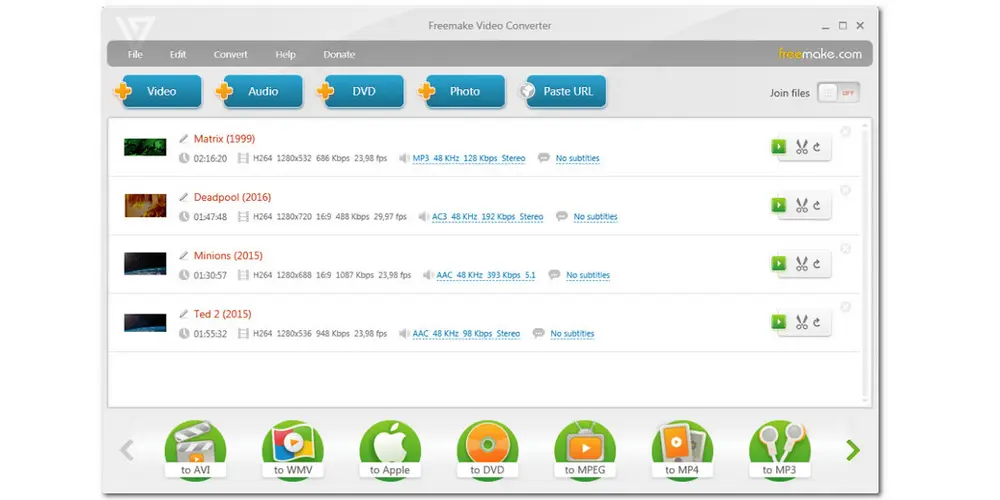Click the Ted 2 (2015) thumbnail

(145, 322)
